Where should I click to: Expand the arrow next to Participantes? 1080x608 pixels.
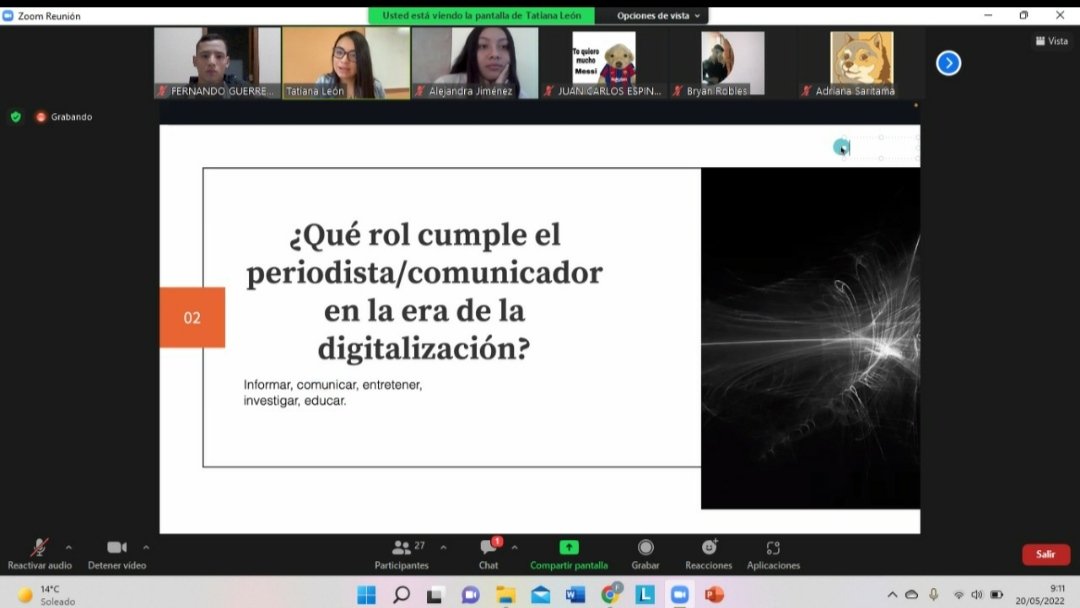444,548
